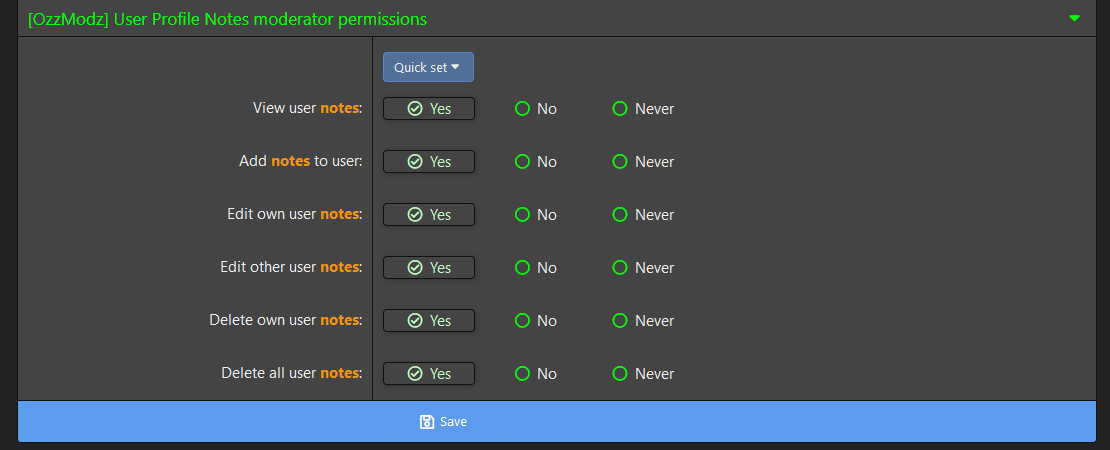This screenshot has width=1110, height=450.
Task: Set View user notes to Yes
Action: coord(429,108)
